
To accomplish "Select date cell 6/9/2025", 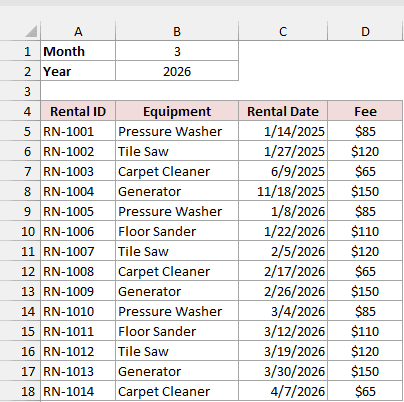I will (283, 171).
